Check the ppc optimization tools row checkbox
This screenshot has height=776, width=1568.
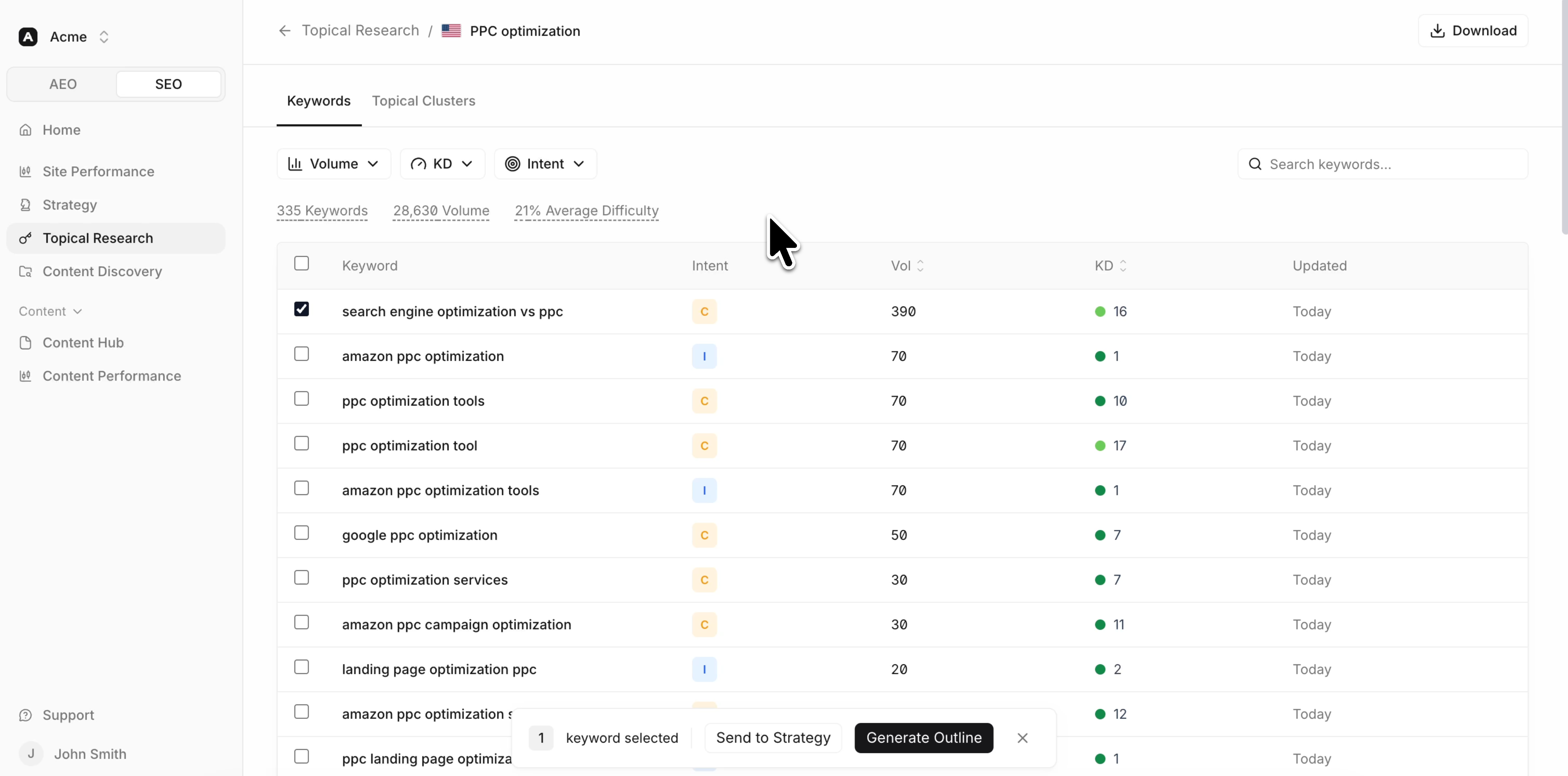click(x=301, y=398)
